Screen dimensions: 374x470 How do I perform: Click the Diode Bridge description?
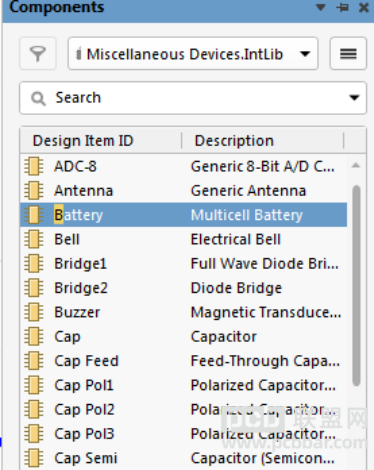pos(236,288)
